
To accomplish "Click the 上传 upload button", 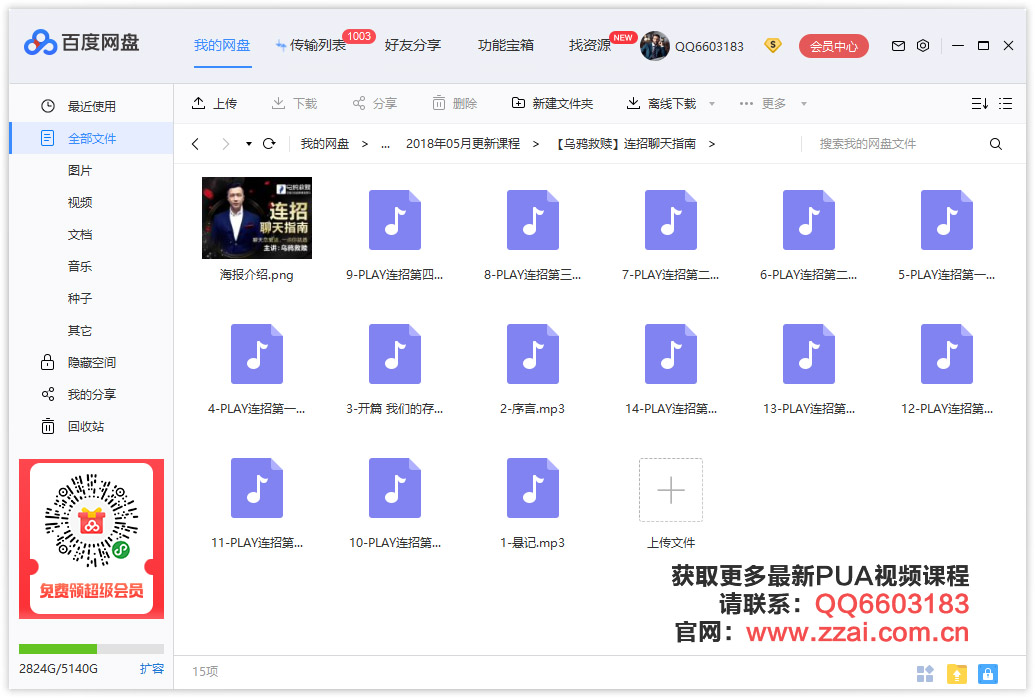I will tap(214, 104).
